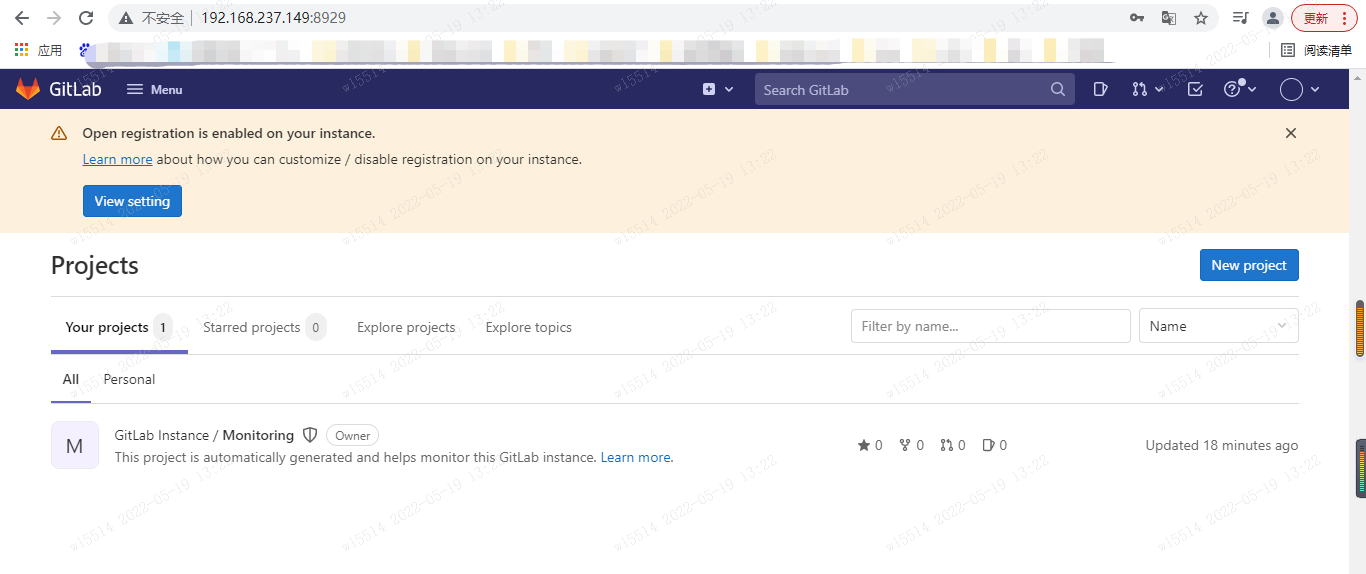The image size is (1366, 574).
Task: Open the GitLab Instance / Monitoring project
Action: click(204, 435)
